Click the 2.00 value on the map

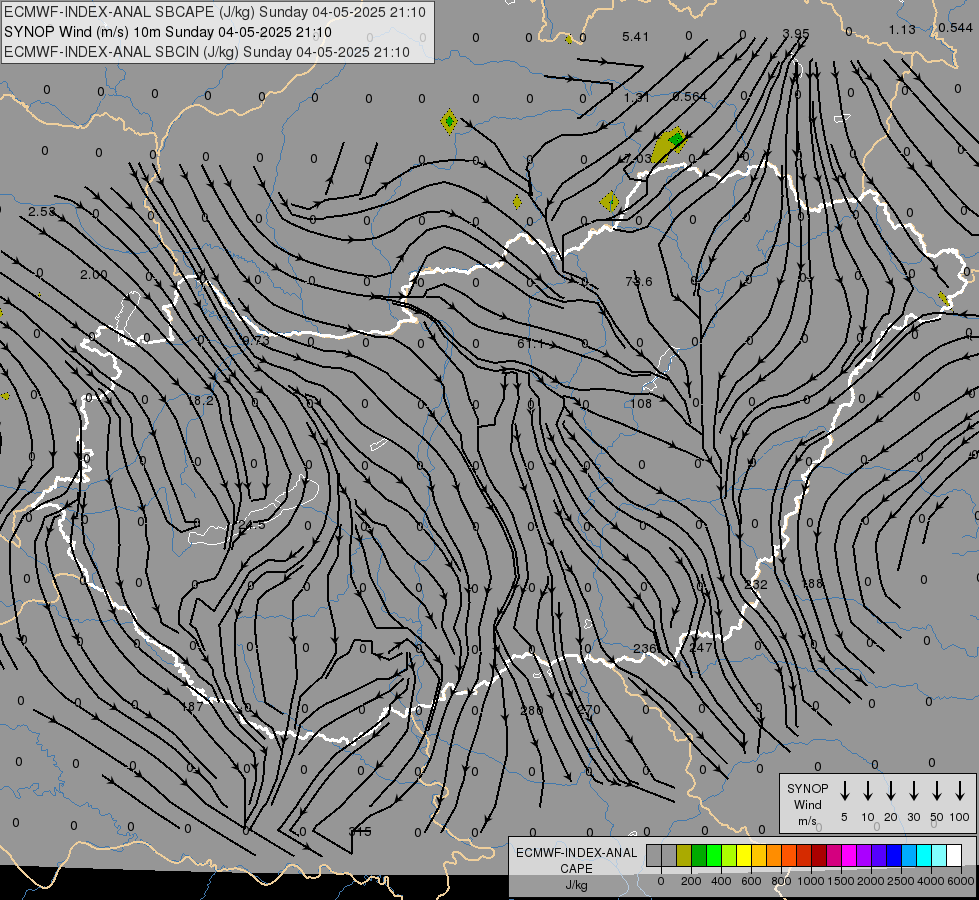(x=94, y=274)
